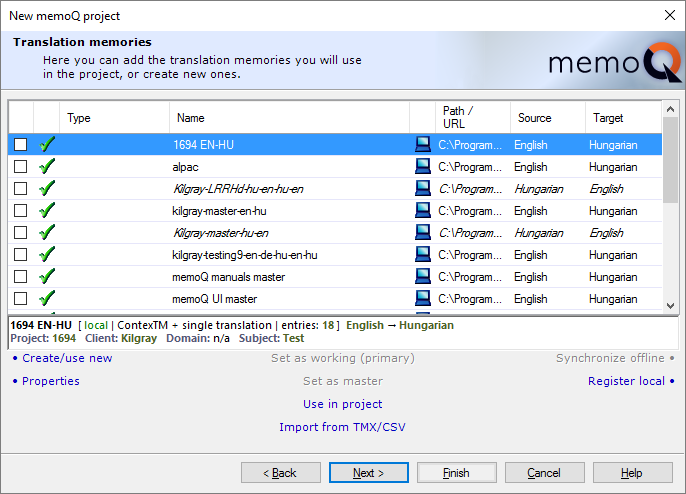This screenshot has width=686, height=494.
Task: Click scrollbar up arrow of memory list
Action: point(670,109)
